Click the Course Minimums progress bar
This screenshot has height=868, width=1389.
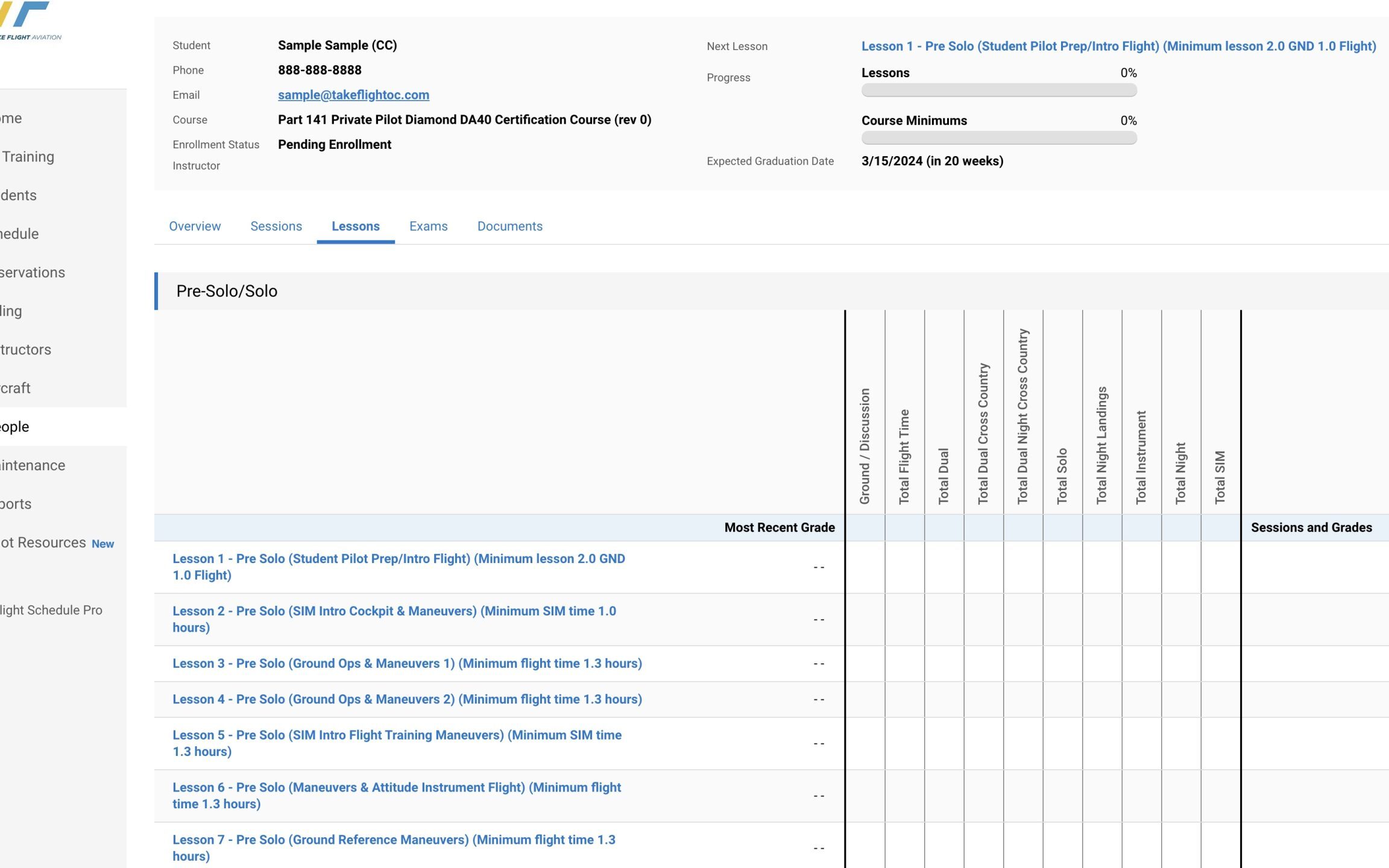coord(999,138)
